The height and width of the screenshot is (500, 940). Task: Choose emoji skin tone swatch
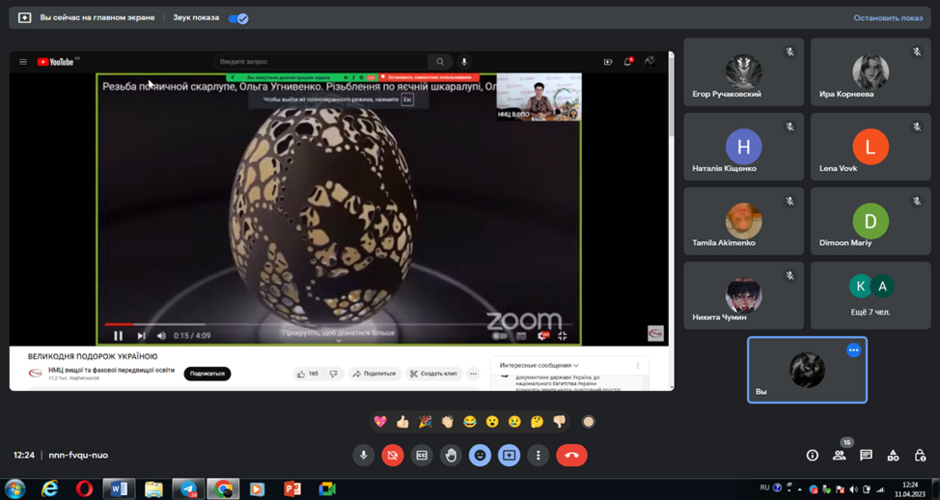(588, 421)
